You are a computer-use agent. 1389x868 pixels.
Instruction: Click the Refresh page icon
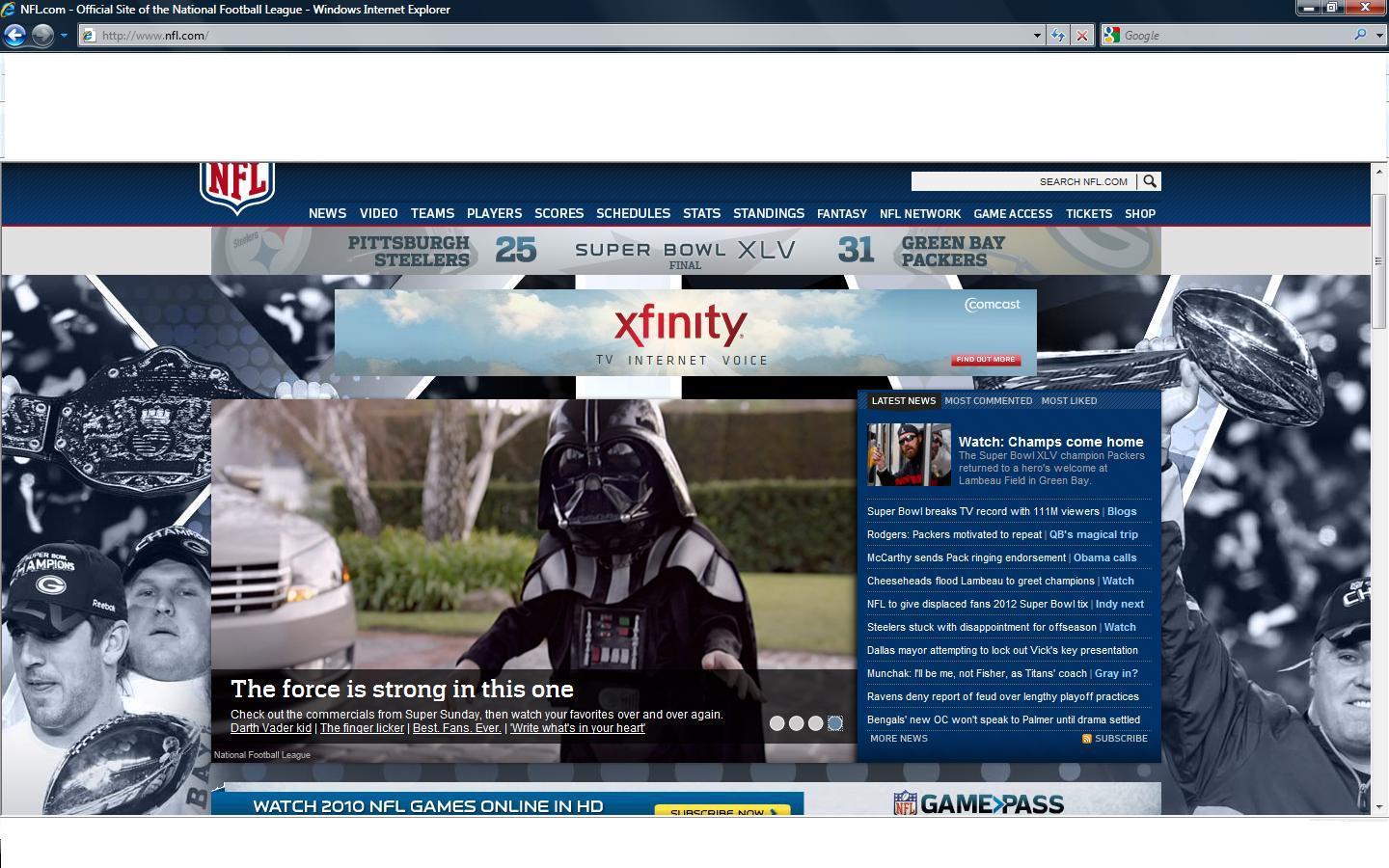[1058, 36]
